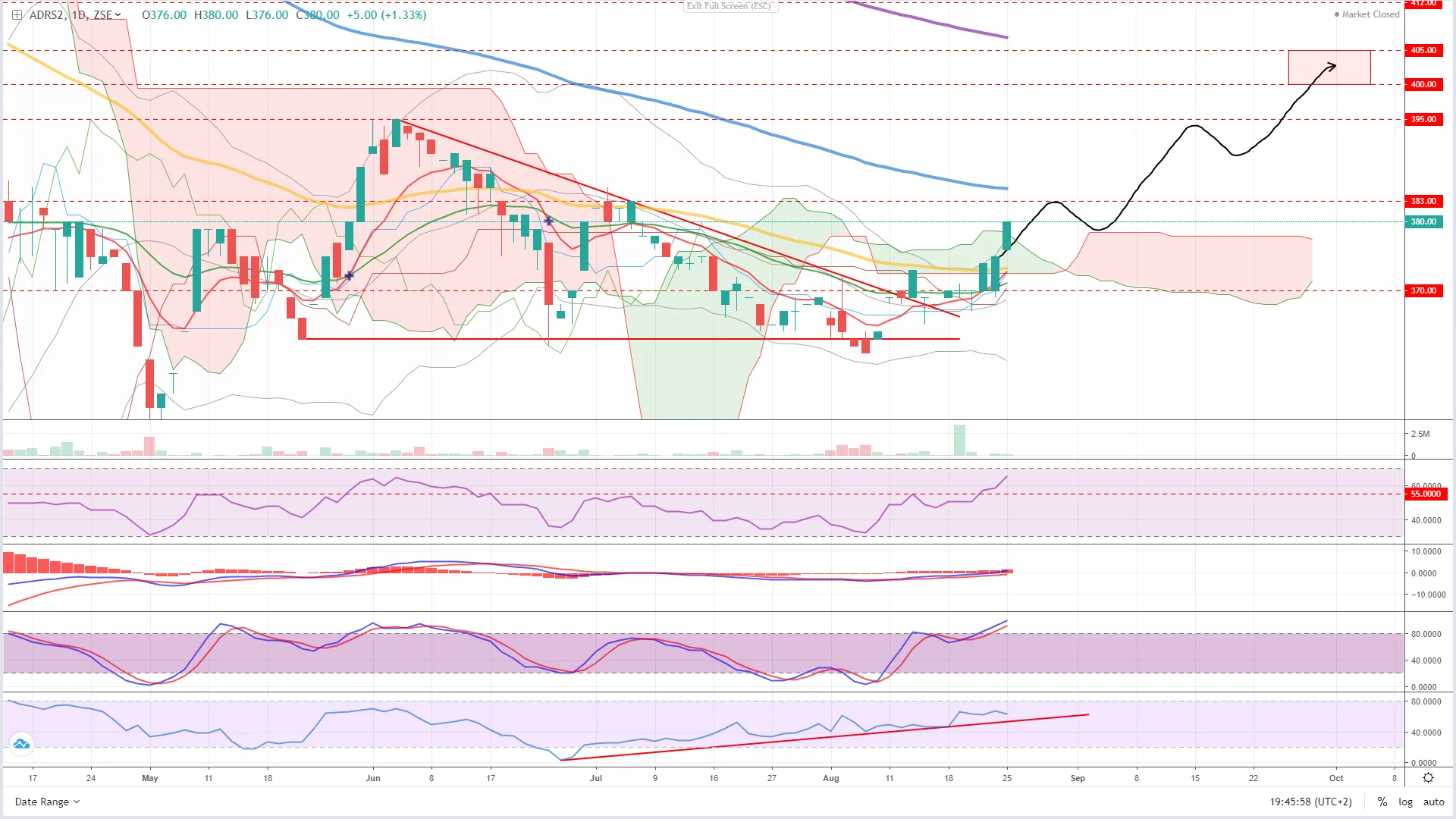Click the 19:45:58 (UTC+2) timezone selector

[x=1310, y=802]
